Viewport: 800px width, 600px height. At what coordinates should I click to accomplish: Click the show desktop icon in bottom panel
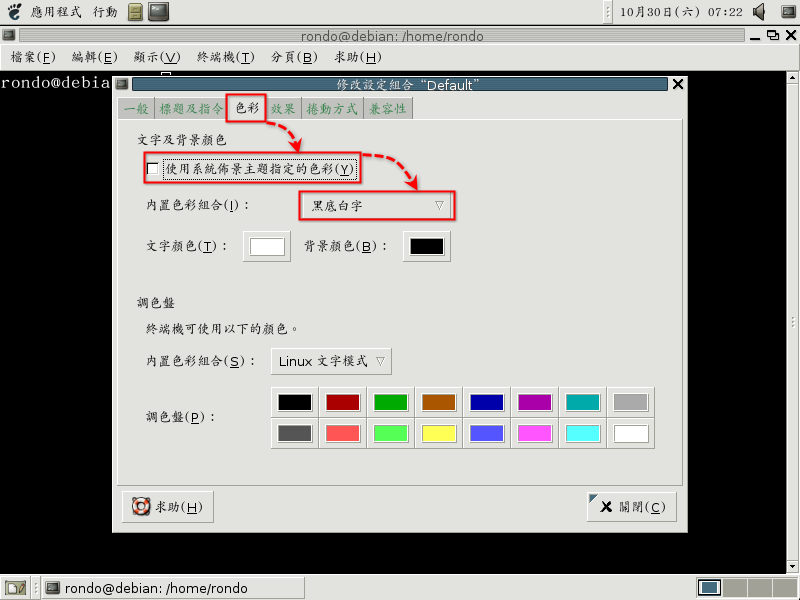15,588
